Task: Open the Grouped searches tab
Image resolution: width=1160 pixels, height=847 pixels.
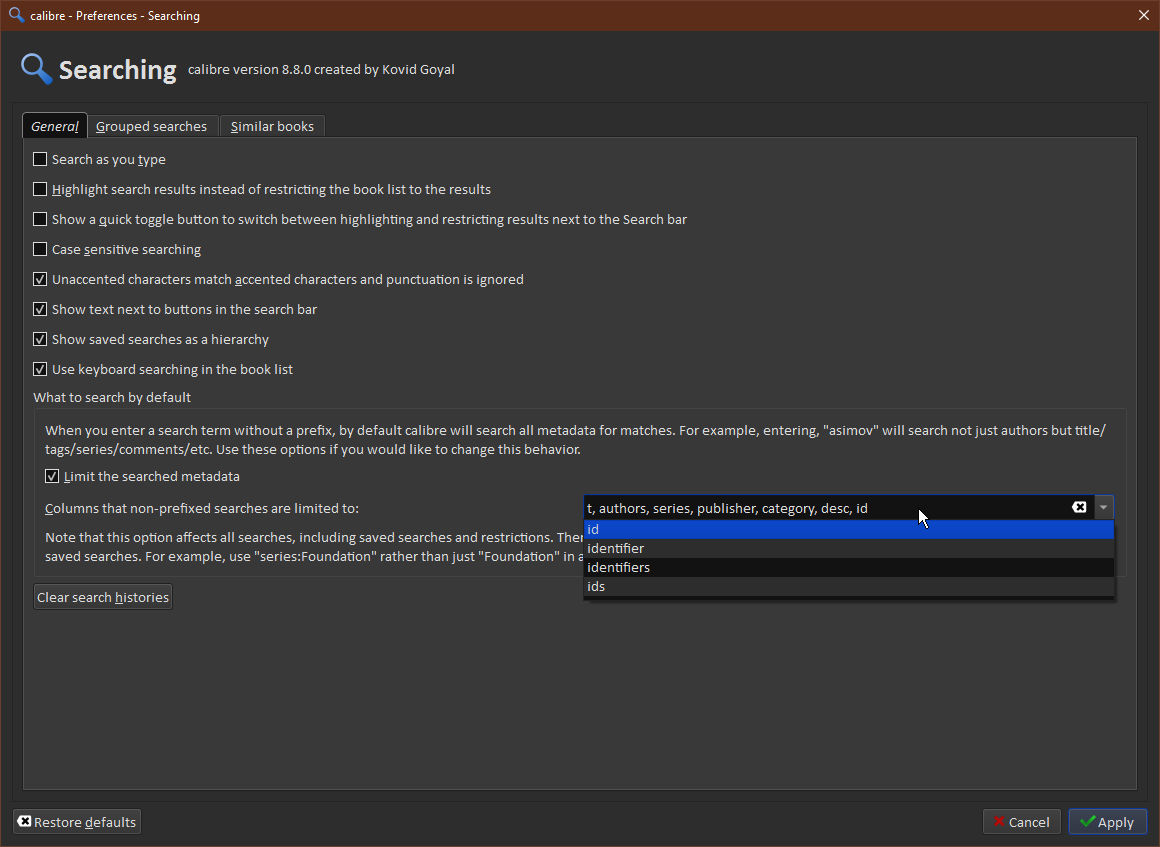Action: coord(152,126)
